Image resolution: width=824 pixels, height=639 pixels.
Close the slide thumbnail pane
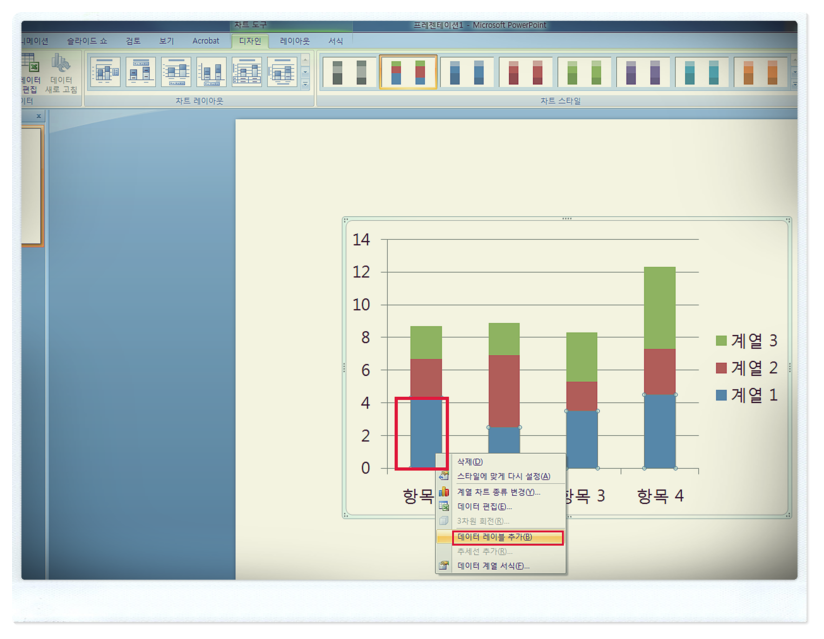(39, 117)
